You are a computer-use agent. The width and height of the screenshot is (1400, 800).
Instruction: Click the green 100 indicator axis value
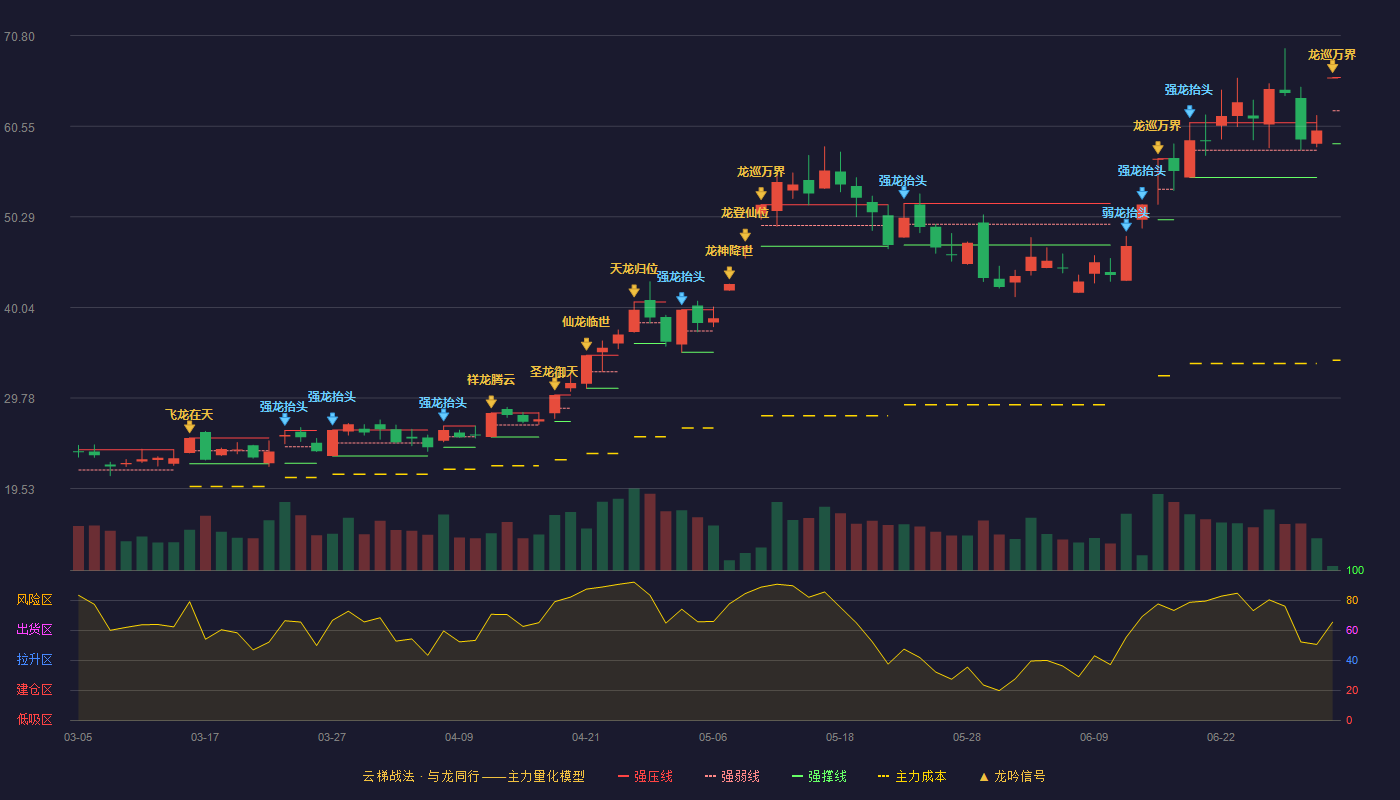tap(1355, 571)
